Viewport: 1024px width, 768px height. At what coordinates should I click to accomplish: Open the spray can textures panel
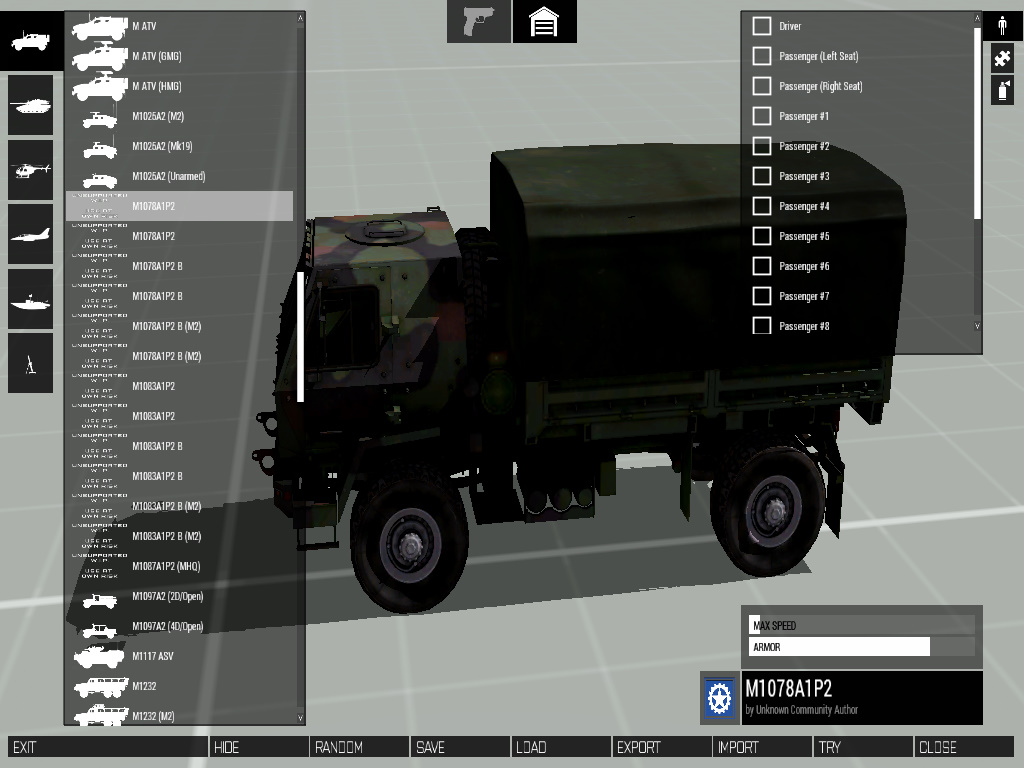[x=1002, y=90]
